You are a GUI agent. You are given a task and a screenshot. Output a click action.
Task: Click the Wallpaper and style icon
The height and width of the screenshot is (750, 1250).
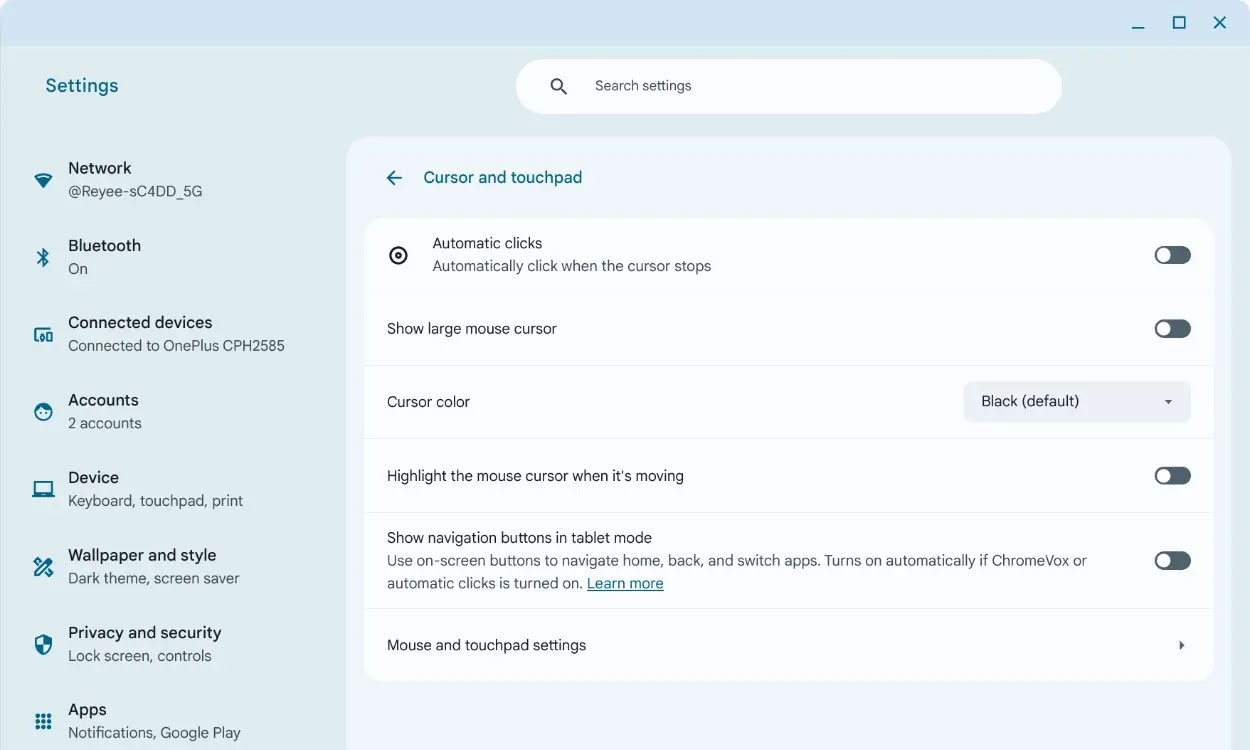[43, 567]
